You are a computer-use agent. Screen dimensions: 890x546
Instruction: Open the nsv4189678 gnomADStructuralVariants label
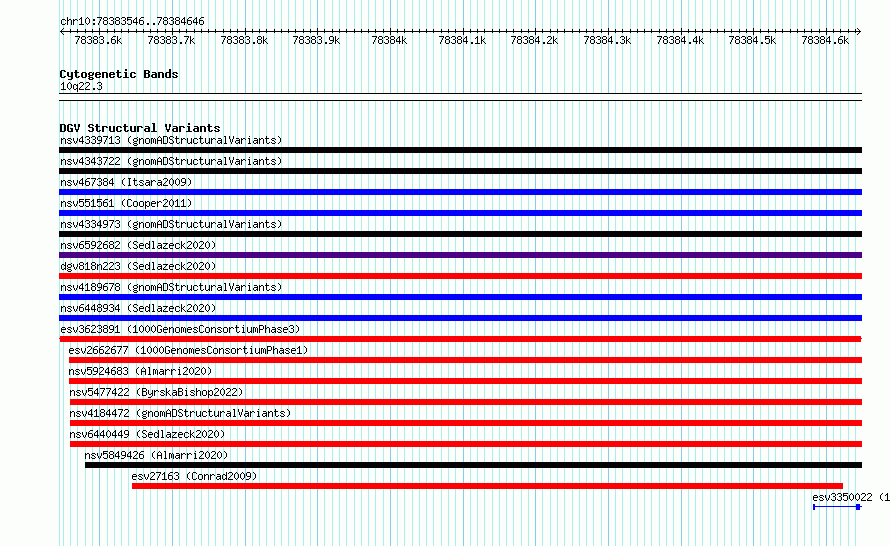(x=171, y=287)
